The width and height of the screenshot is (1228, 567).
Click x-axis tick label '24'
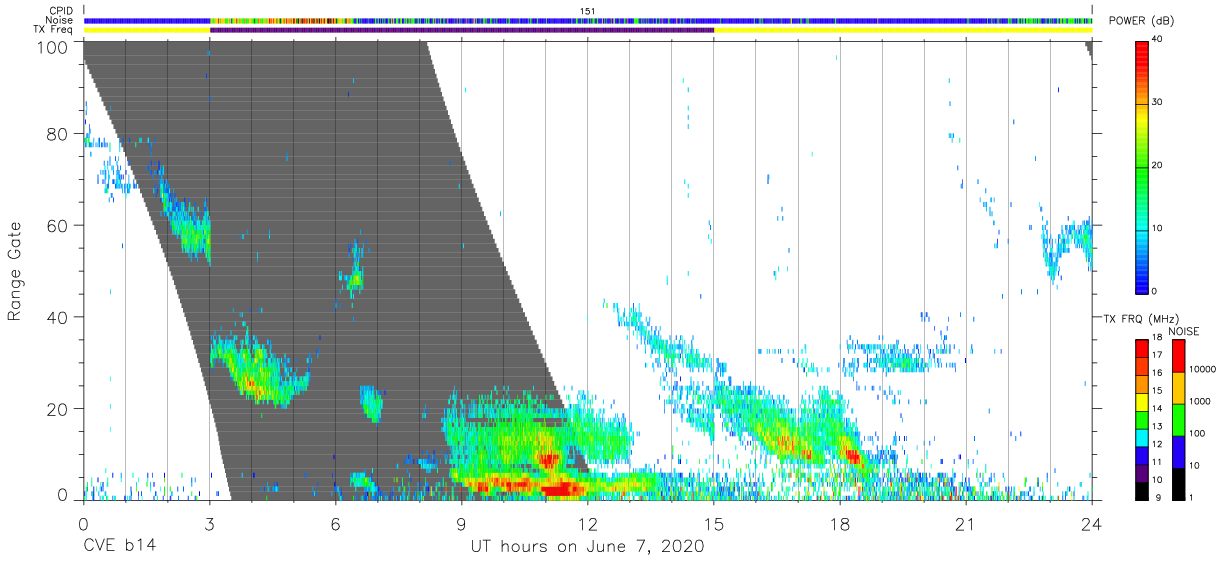[1092, 525]
